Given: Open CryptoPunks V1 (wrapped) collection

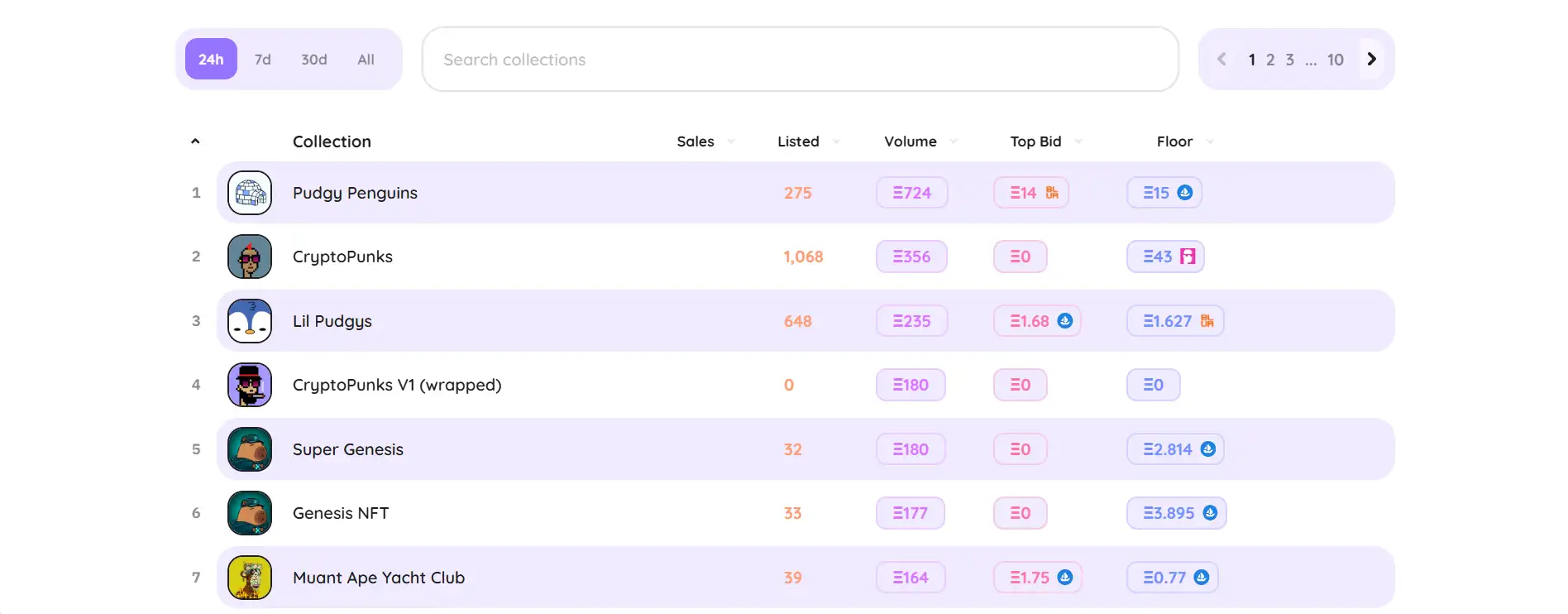Looking at the screenshot, I should click(397, 385).
